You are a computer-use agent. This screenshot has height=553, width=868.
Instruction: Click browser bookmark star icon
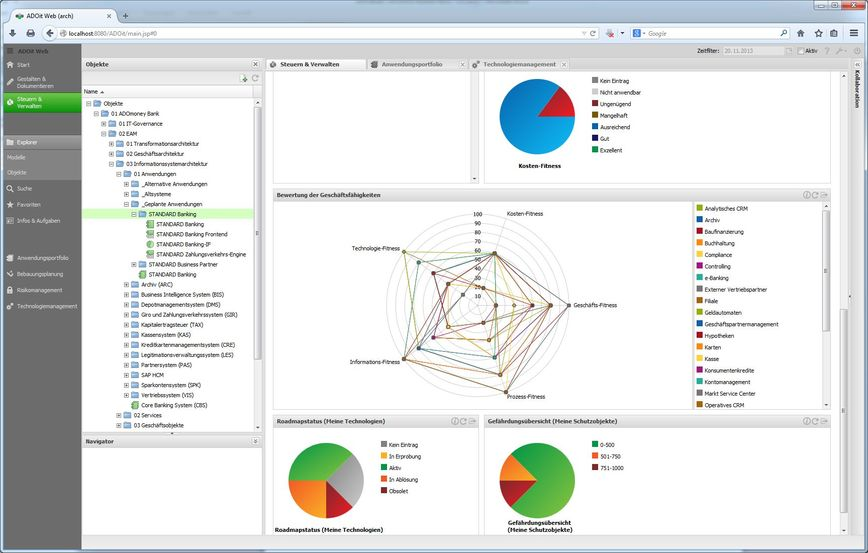(x=818, y=33)
